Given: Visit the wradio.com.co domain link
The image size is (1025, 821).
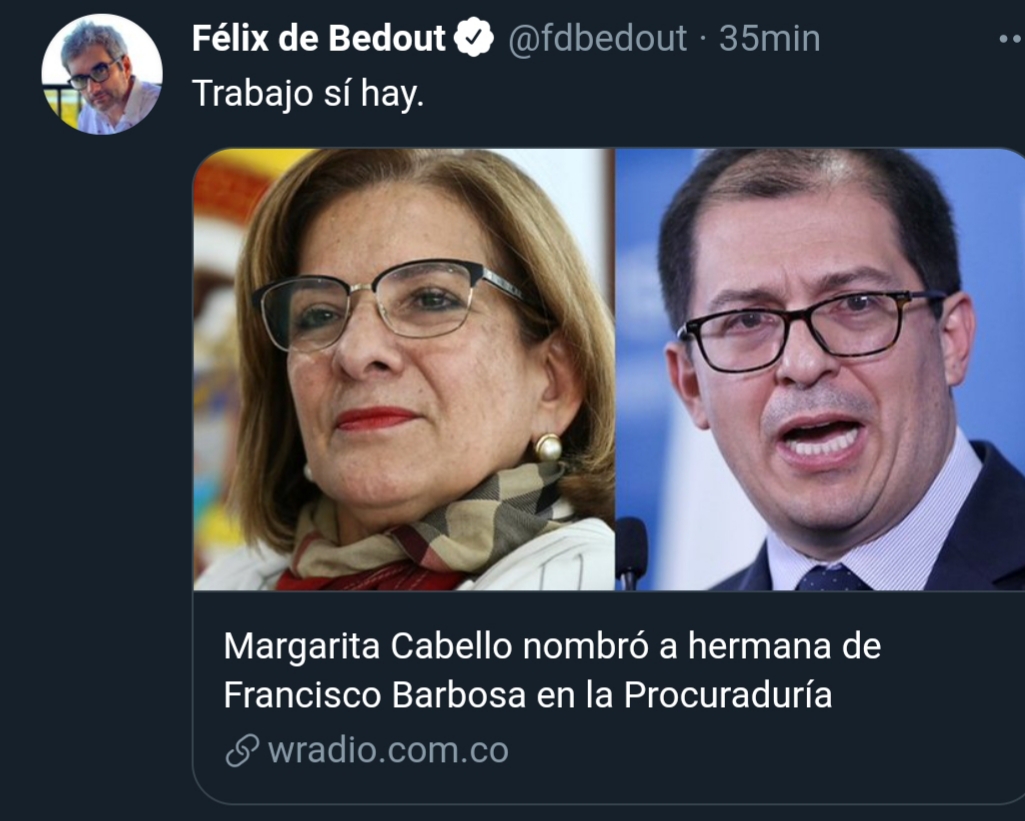Looking at the screenshot, I should coord(388,750).
